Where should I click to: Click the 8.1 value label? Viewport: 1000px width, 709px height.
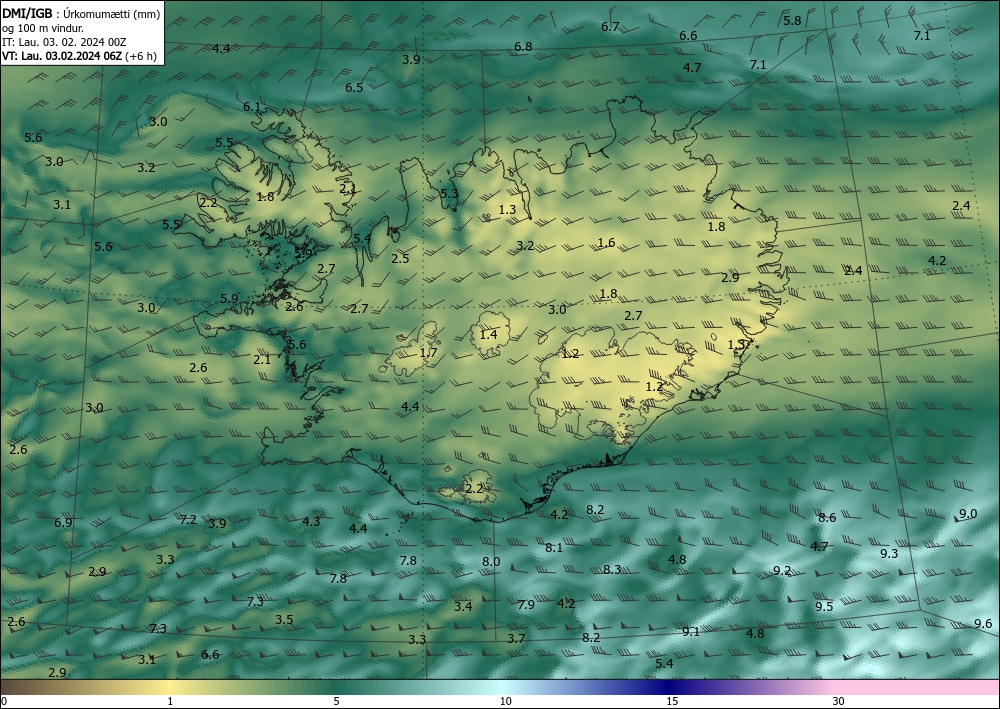point(554,547)
